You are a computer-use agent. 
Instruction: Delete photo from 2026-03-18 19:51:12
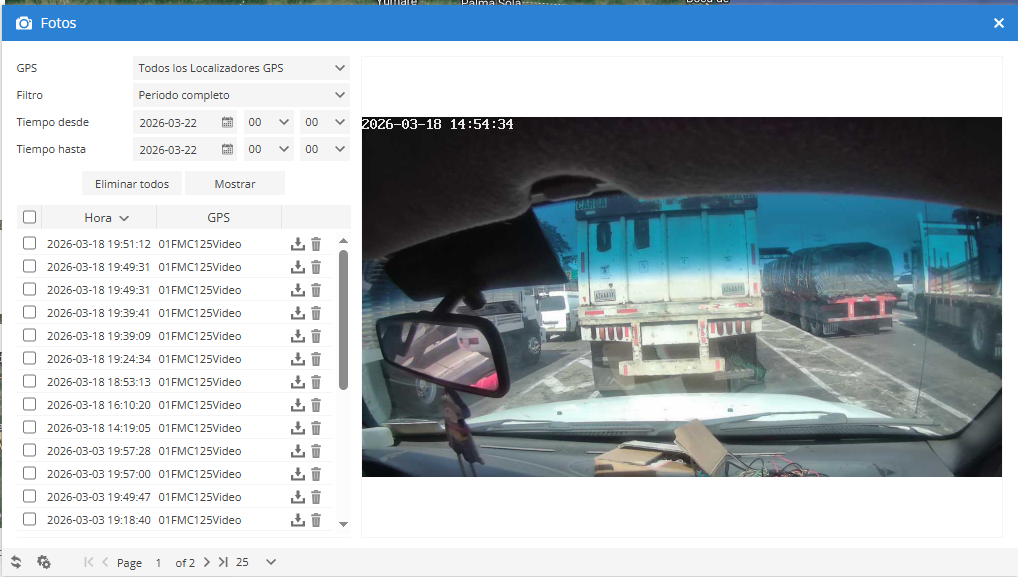pyautogui.click(x=316, y=244)
